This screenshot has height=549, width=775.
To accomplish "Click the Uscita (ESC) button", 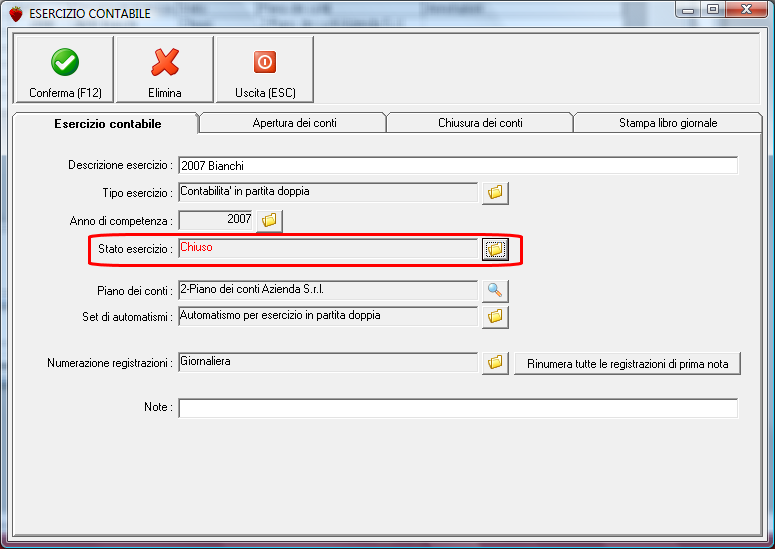I will coord(265,69).
